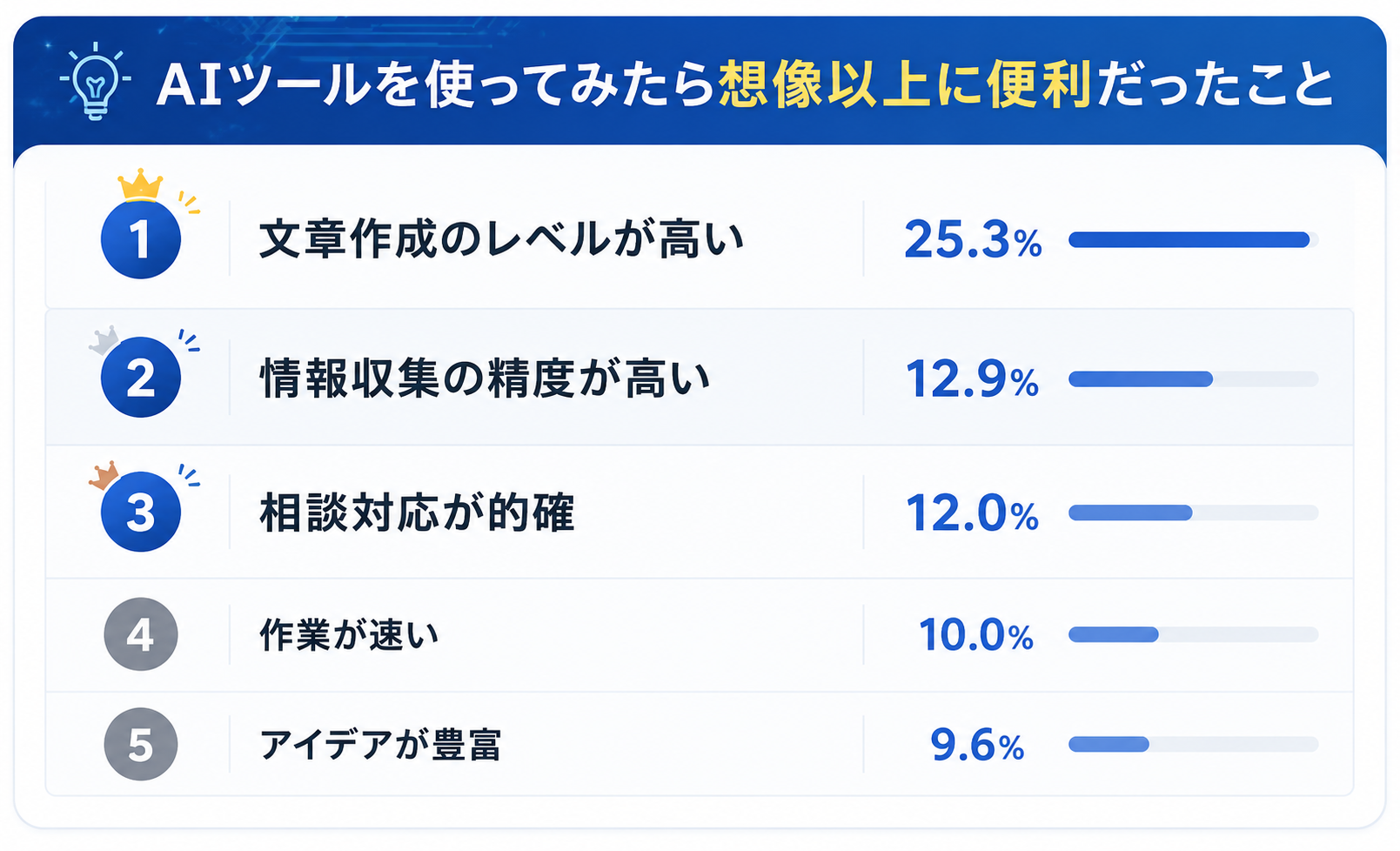The height and width of the screenshot is (851, 1400).
Task: Select the gray number 4 rank badge
Action: pyautogui.click(x=141, y=634)
